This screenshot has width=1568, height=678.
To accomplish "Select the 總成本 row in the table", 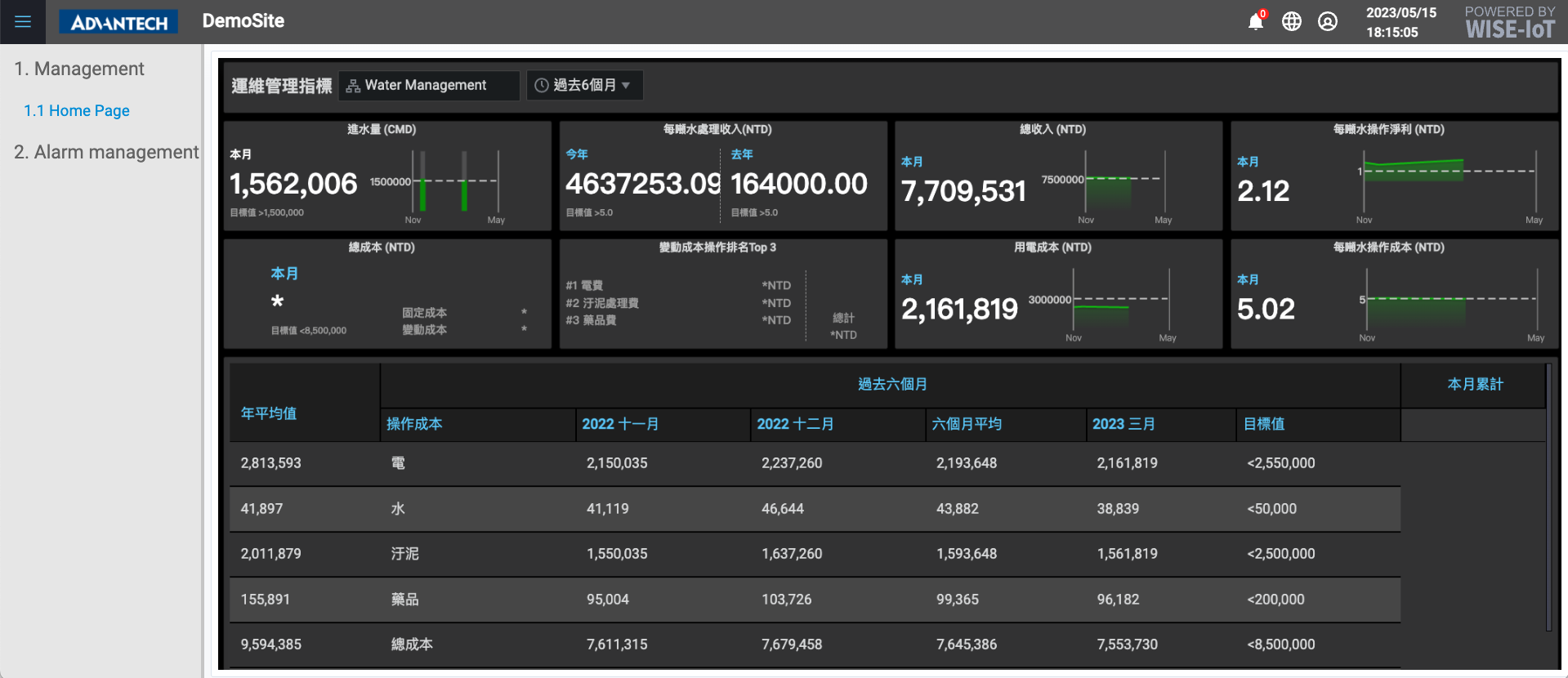I will point(412,645).
